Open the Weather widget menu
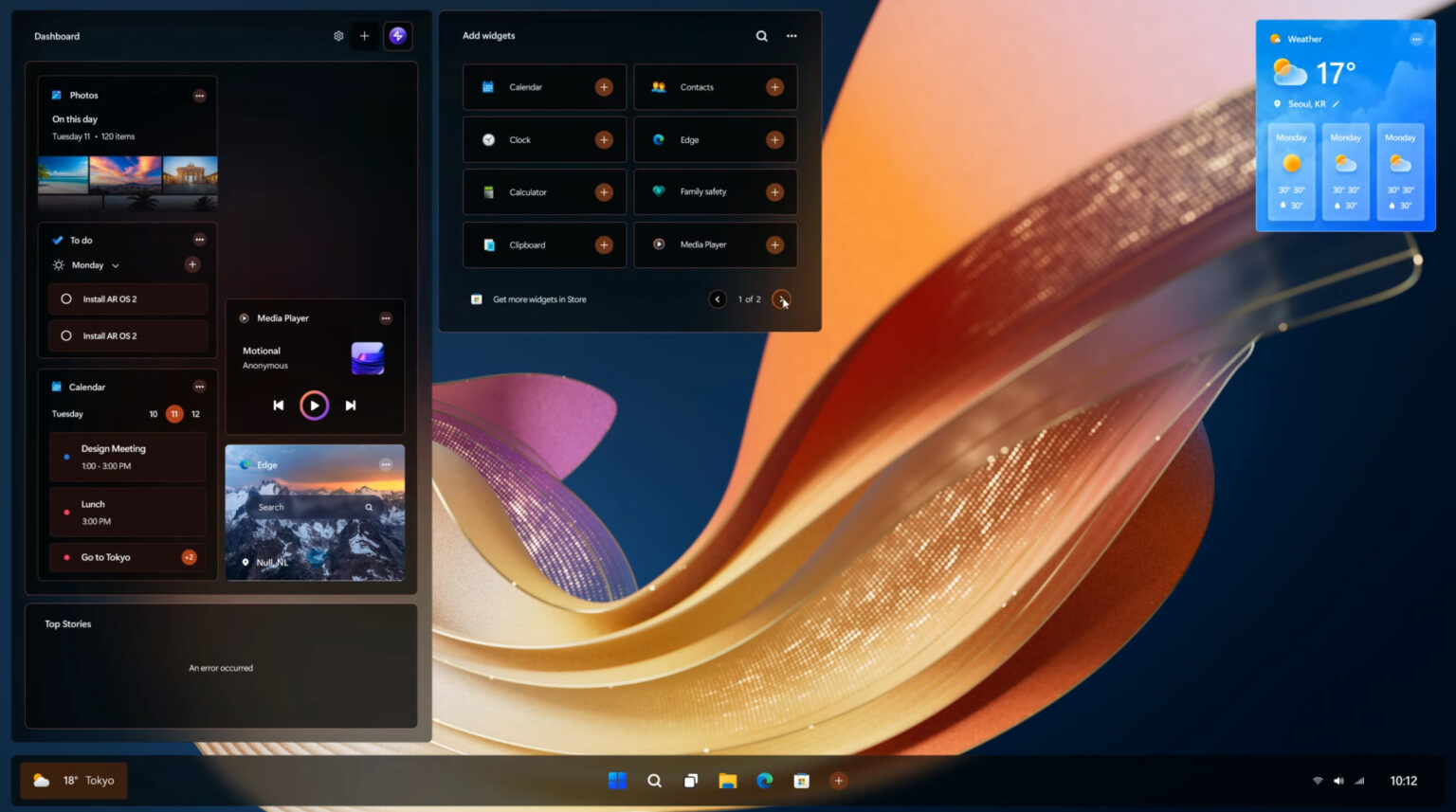The height and width of the screenshot is (812, 1456). [1416, 39]
